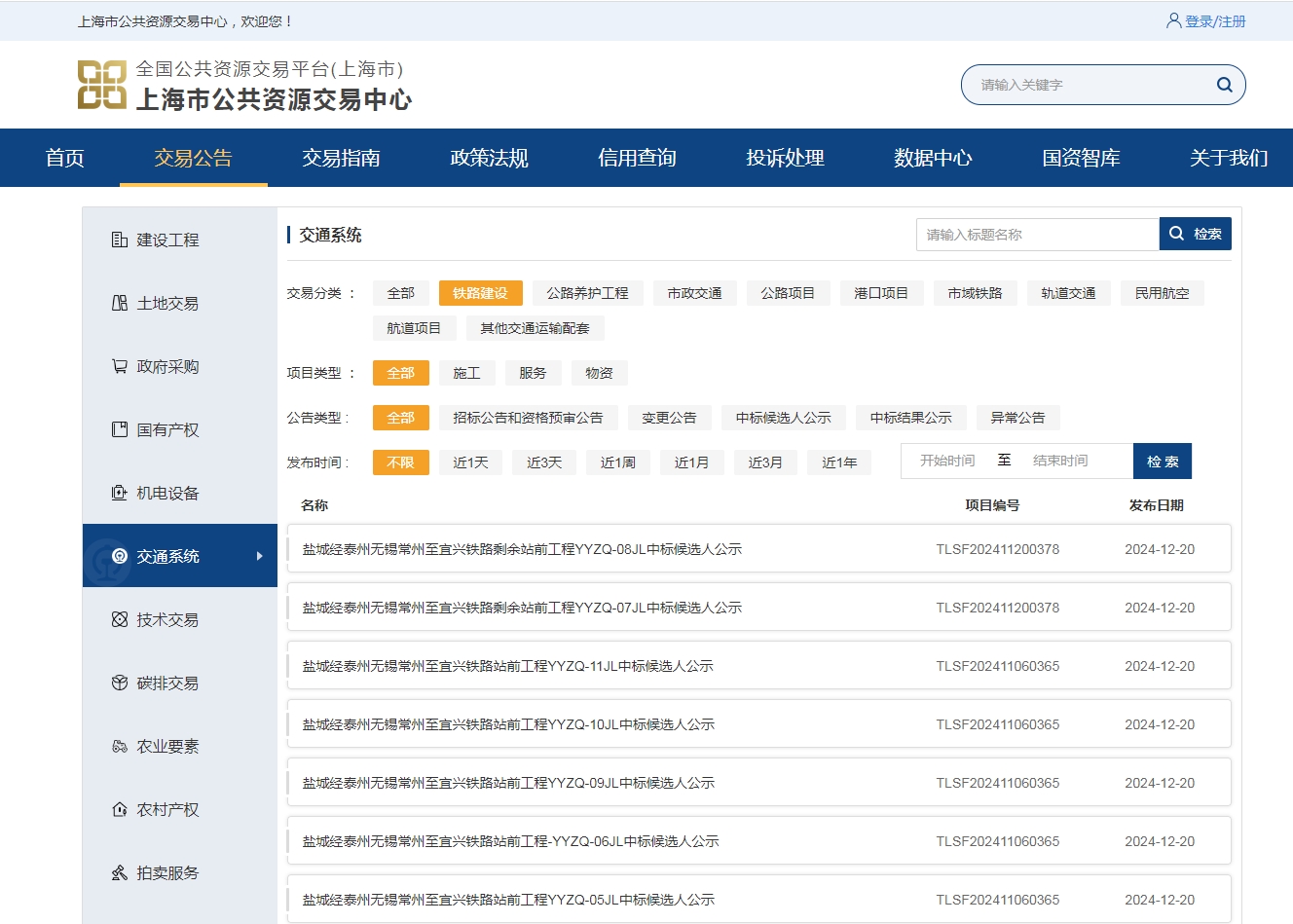The height and width of the screenshot is (924, 1293).
Task: Go to 首页 nav tab
Action: coord(65,158)
